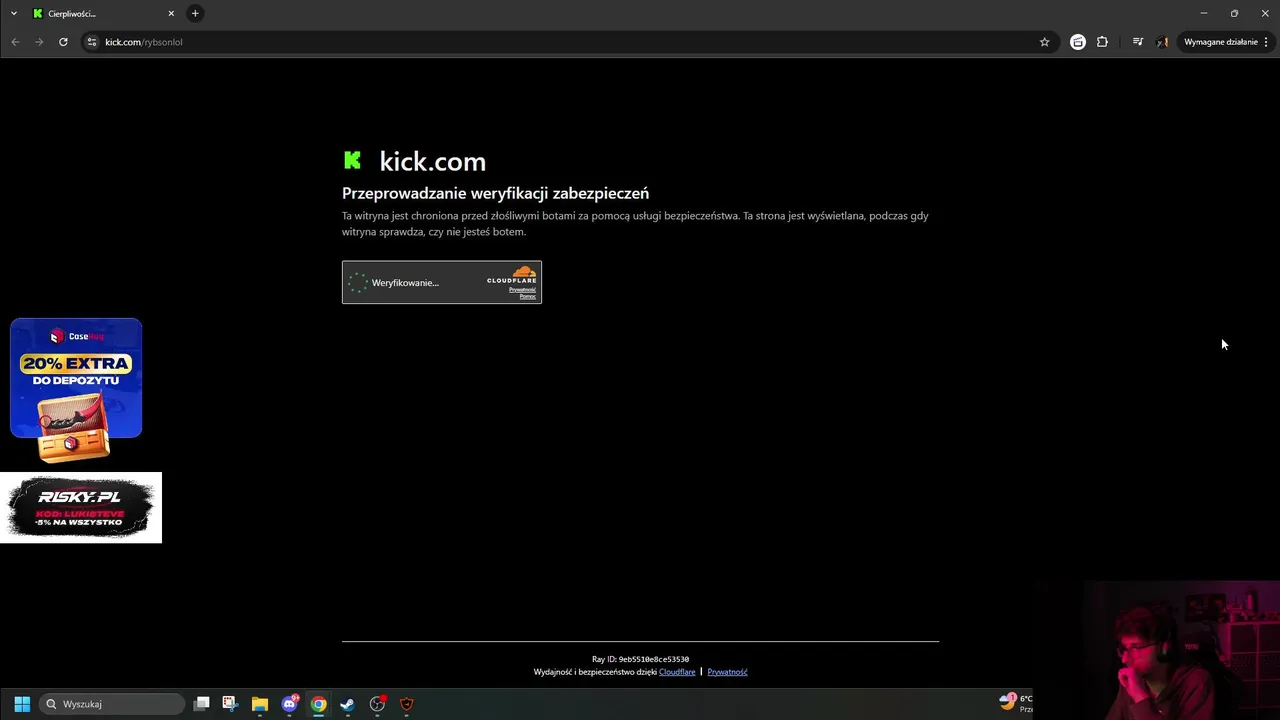Open Chrome three-dot menu
1280x720 pixels.
point(1266,42)
